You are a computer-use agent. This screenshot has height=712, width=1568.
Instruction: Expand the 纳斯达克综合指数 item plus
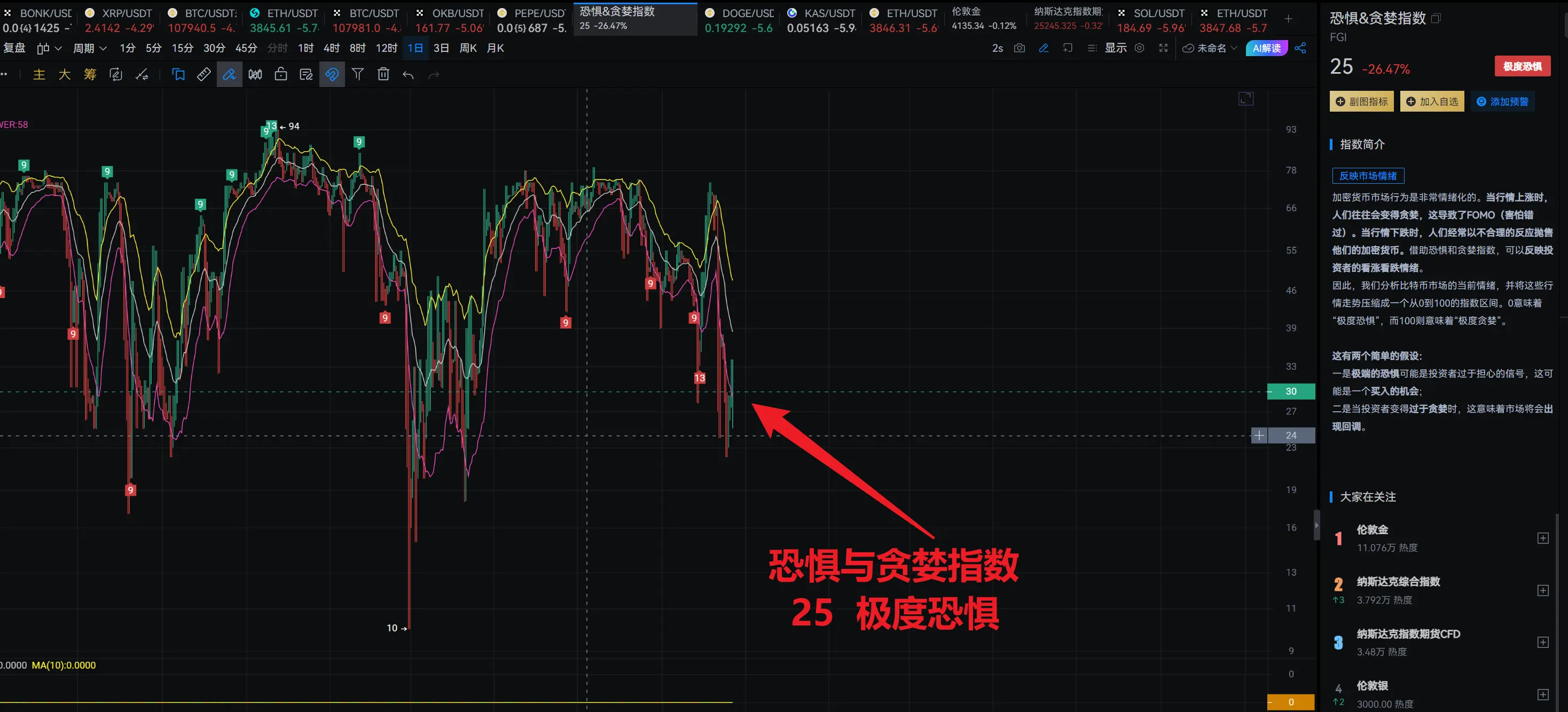[1543, 590]
